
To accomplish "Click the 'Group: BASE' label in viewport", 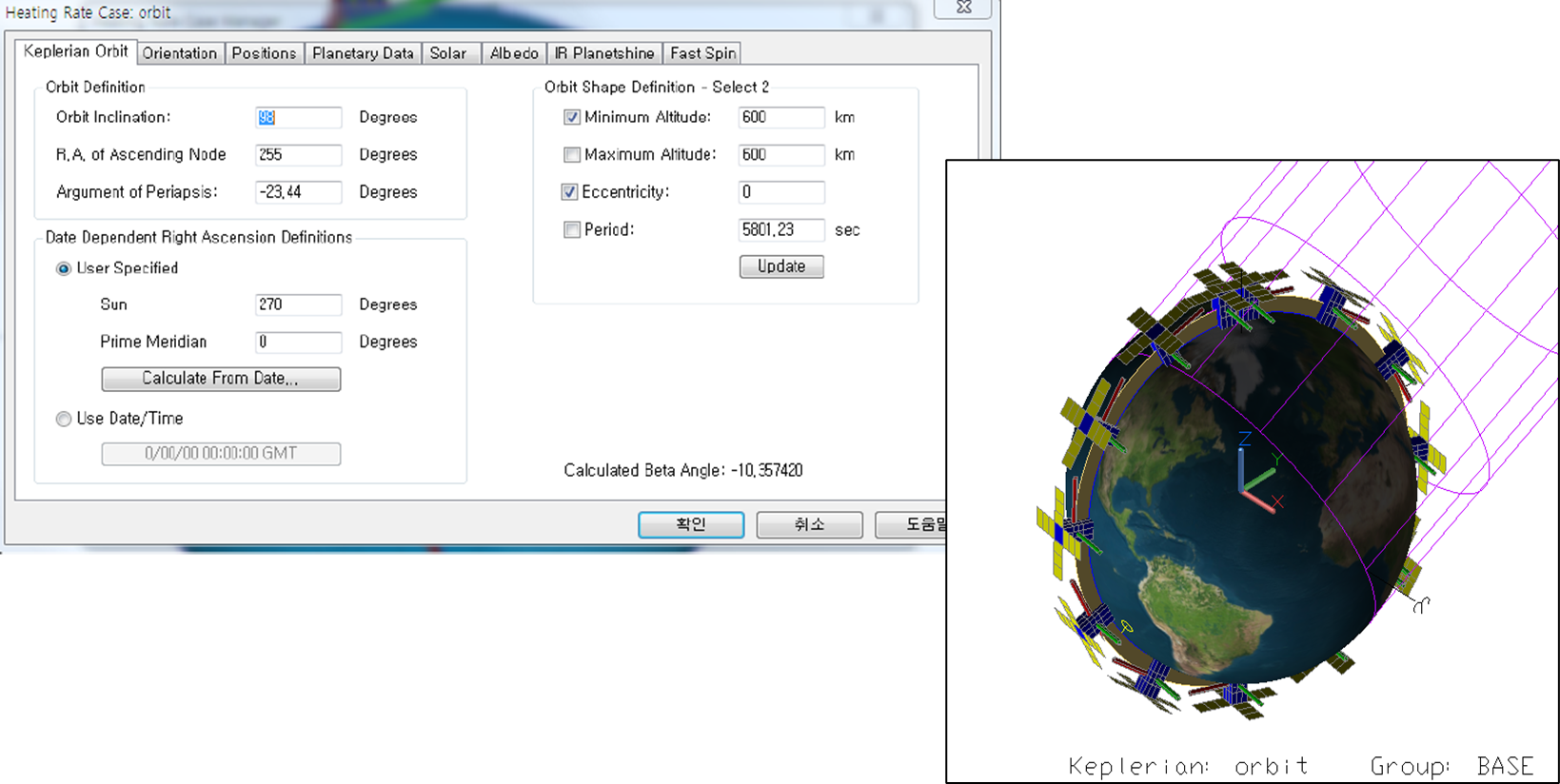I will point(1452,766).
